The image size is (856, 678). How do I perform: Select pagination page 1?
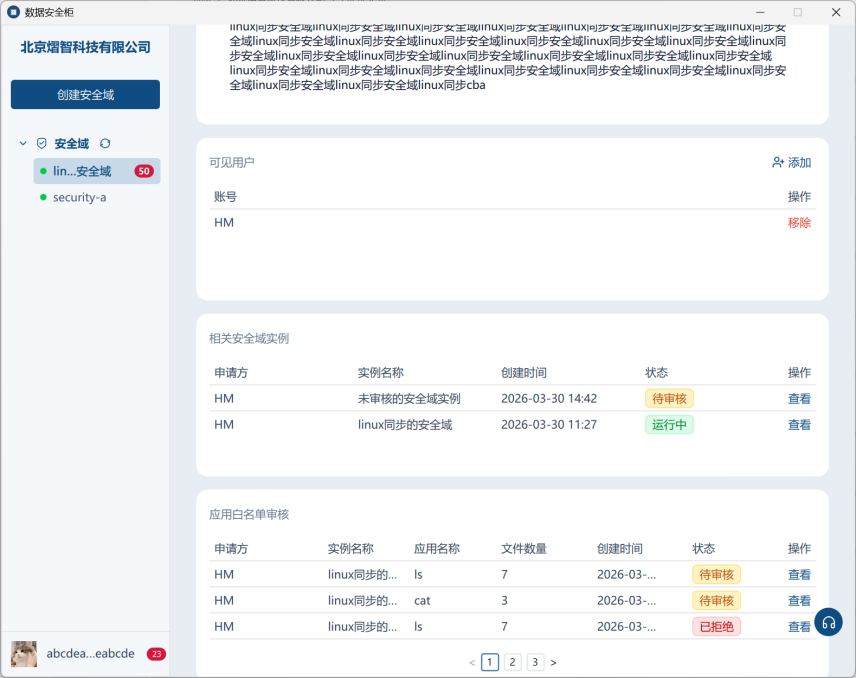pos(490,662)
